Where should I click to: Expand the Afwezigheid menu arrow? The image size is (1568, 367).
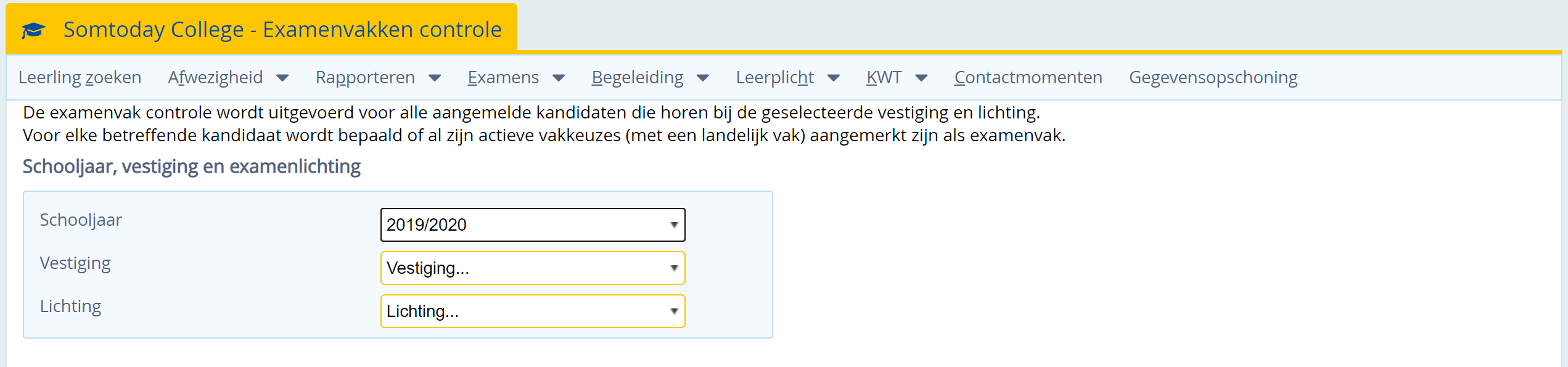pyautogui.click(x=282, y=78)
